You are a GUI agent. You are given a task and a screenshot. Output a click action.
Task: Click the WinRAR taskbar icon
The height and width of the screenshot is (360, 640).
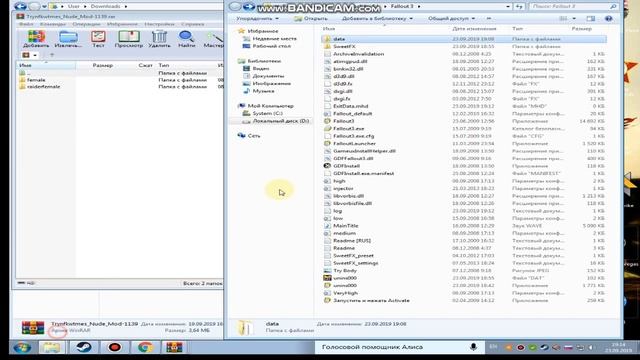(174, 347)
